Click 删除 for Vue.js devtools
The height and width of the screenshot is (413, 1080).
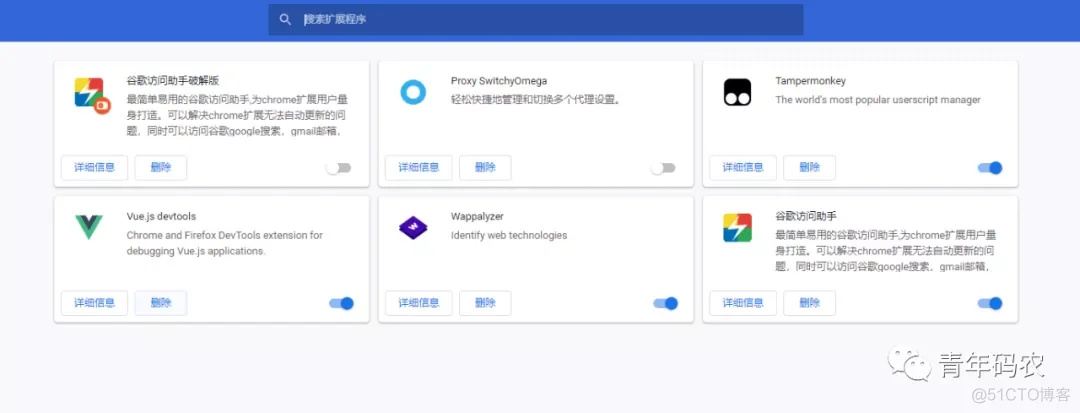160,303
